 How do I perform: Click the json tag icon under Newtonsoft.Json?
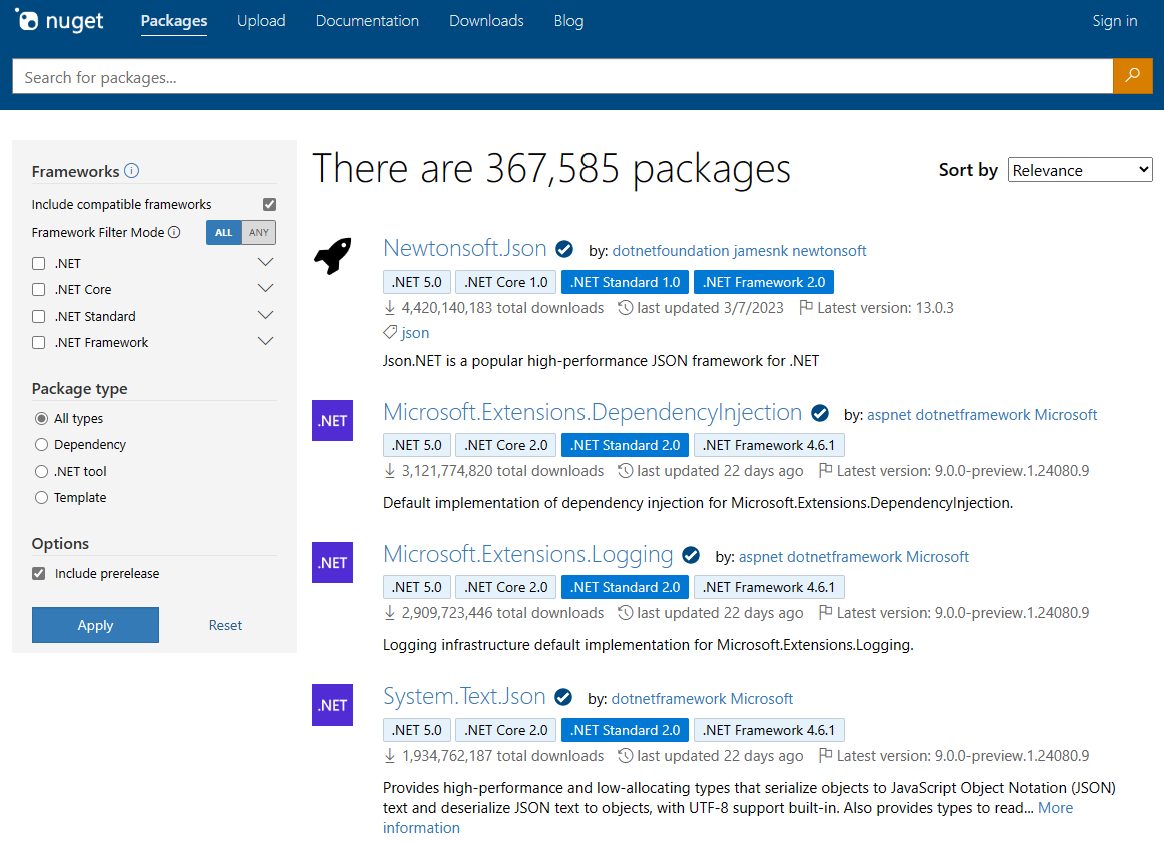tap(389, 332)
